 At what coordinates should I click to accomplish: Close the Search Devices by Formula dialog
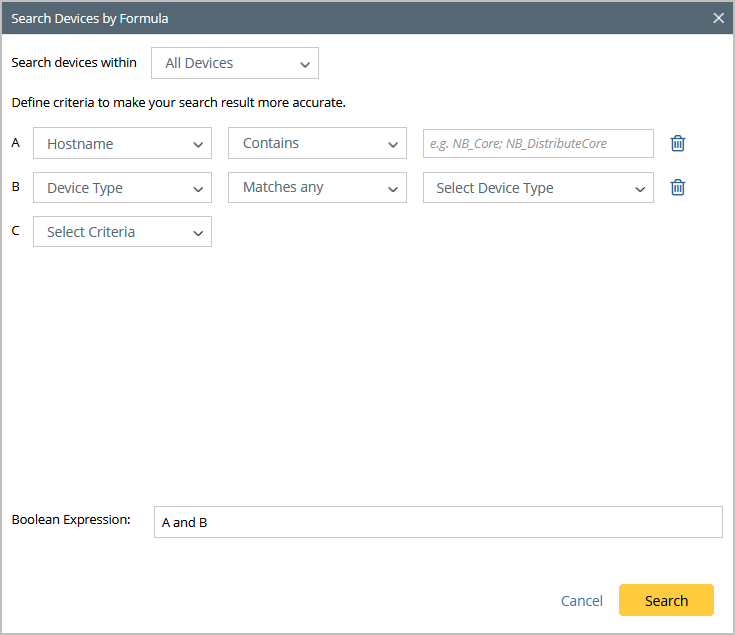click(x=718, y=18)
